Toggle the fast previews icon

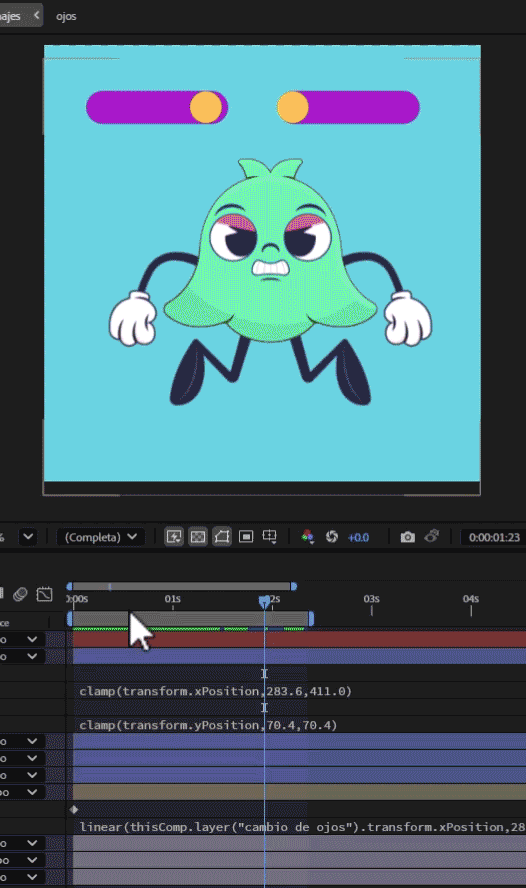(174, 536)
